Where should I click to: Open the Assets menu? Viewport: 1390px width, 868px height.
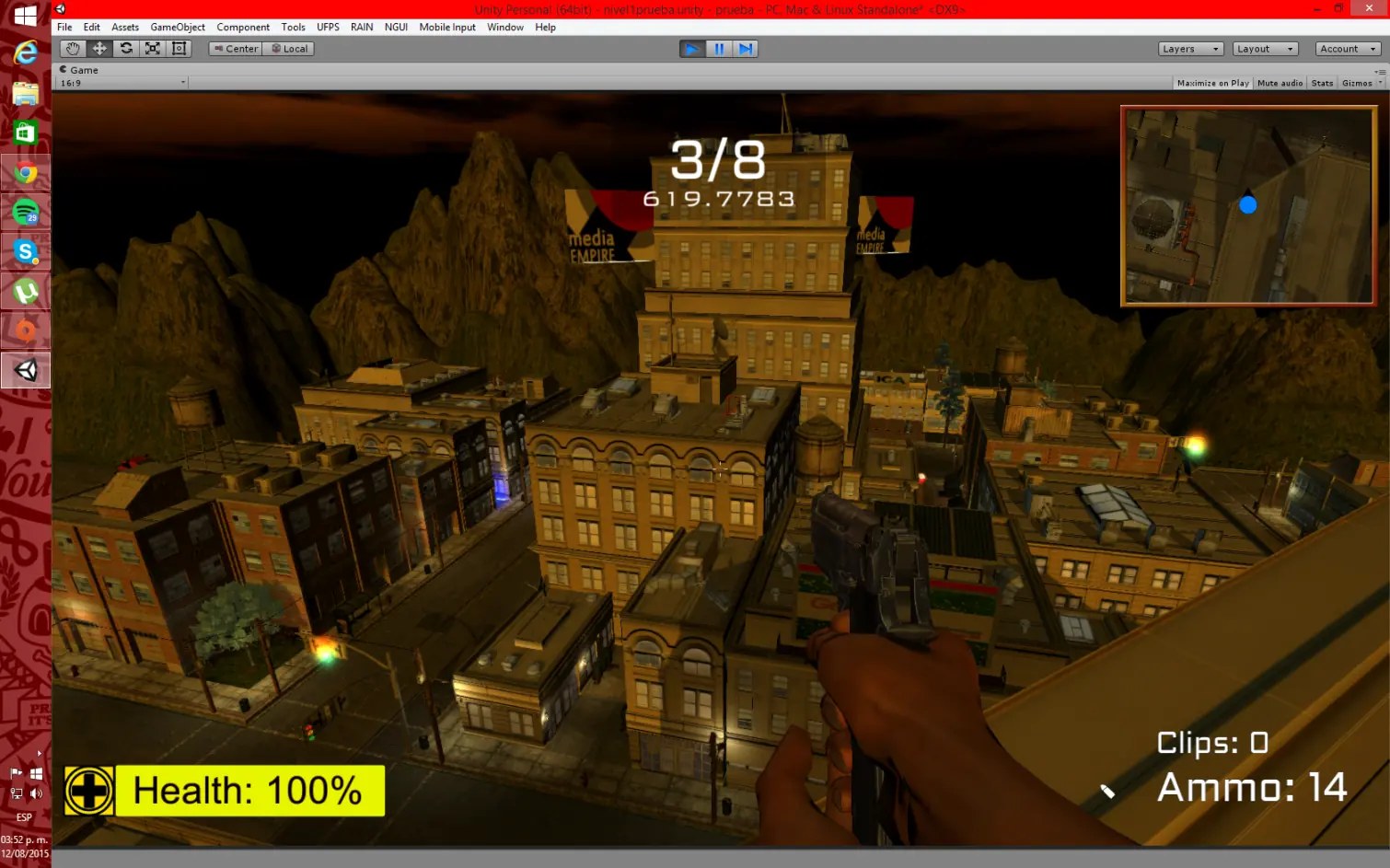coord(125,27)
